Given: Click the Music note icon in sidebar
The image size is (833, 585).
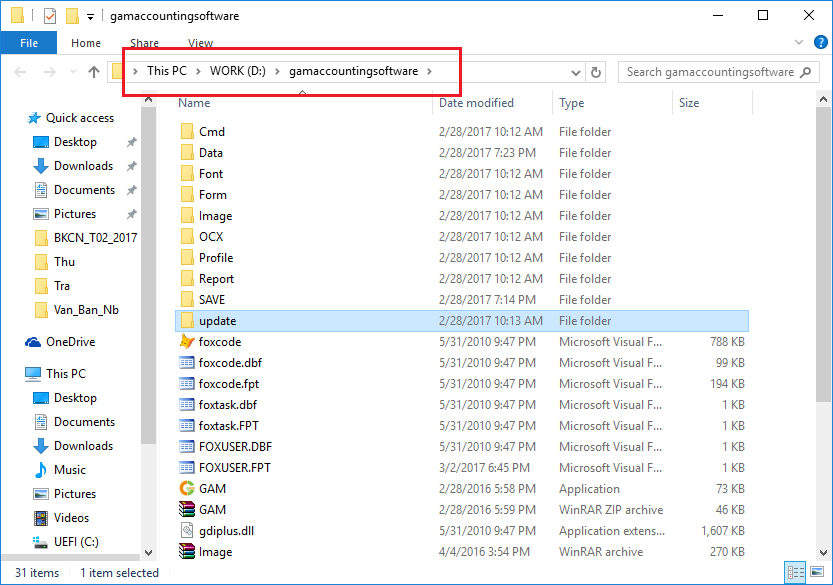Looking at the screenshot, I should pos(40,470).
